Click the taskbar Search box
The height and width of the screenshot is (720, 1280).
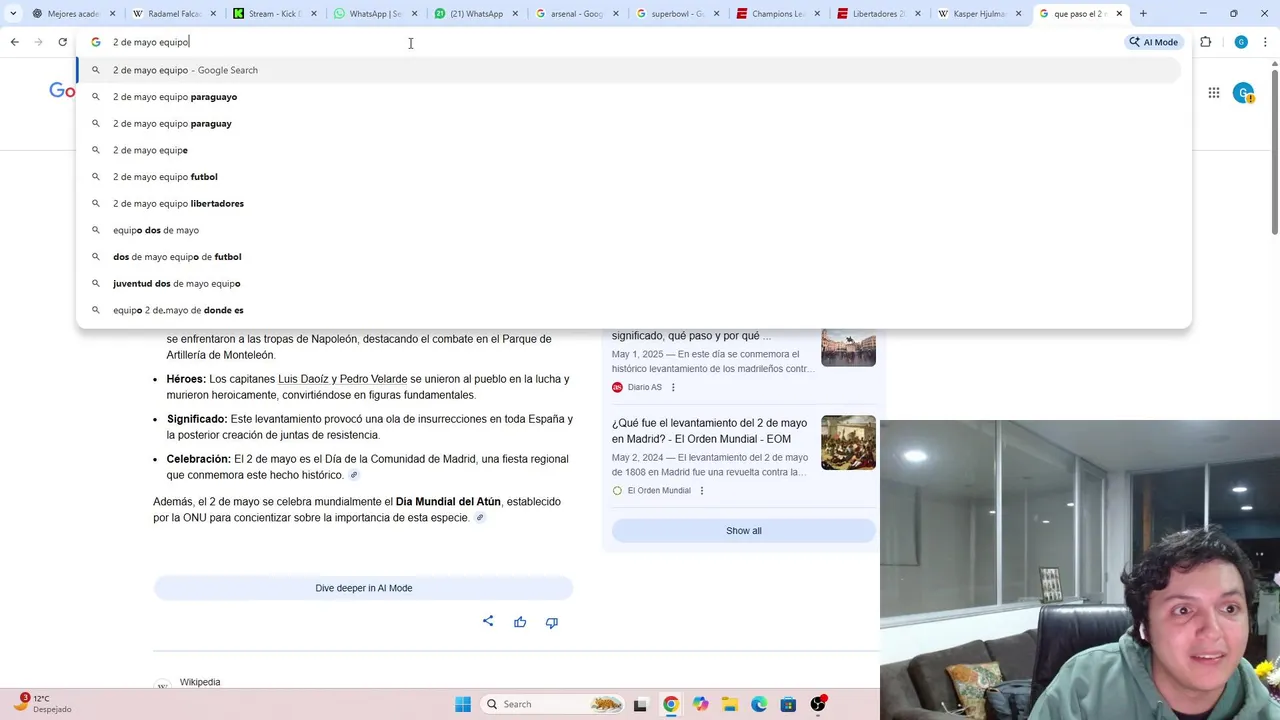552,704
